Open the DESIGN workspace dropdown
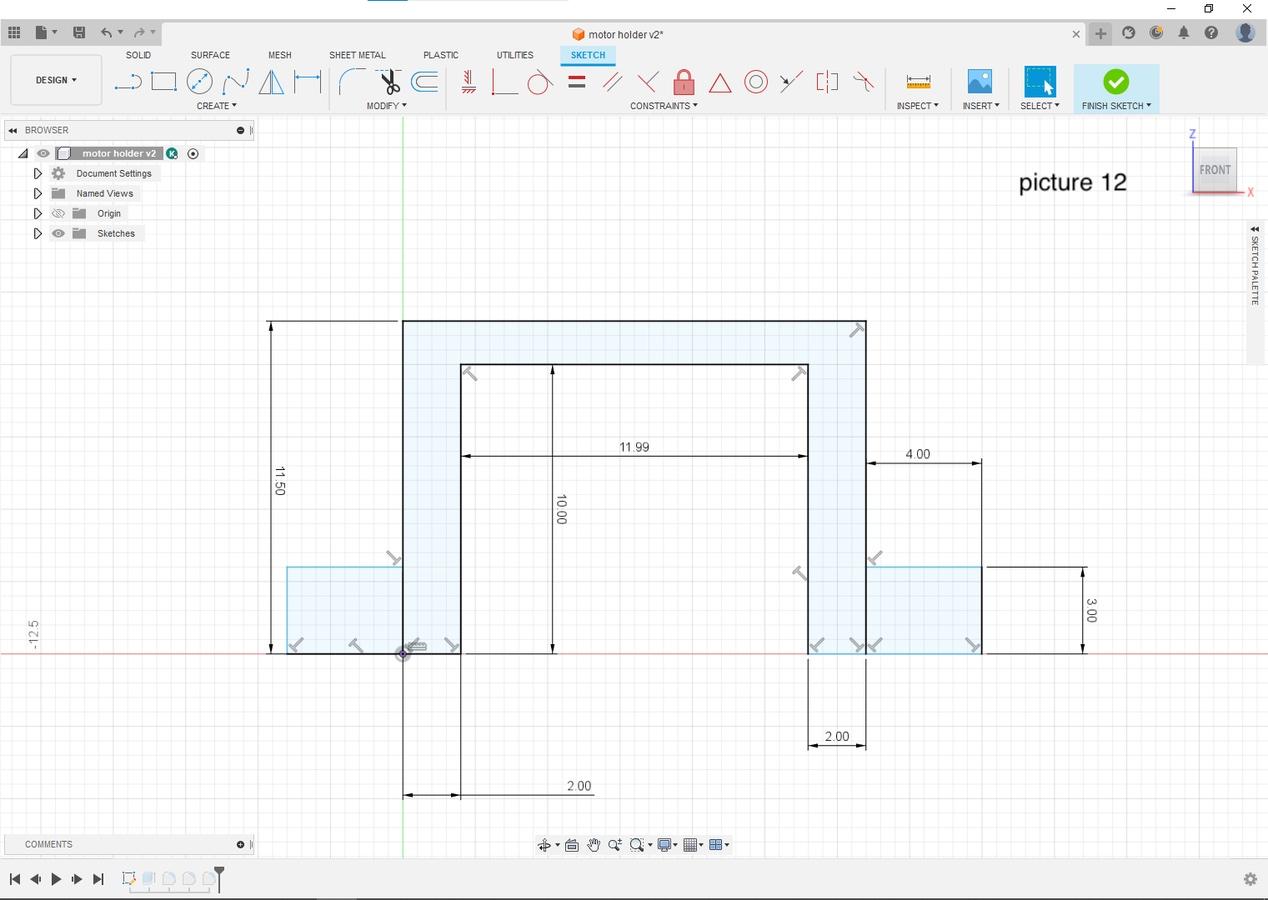 56,80
